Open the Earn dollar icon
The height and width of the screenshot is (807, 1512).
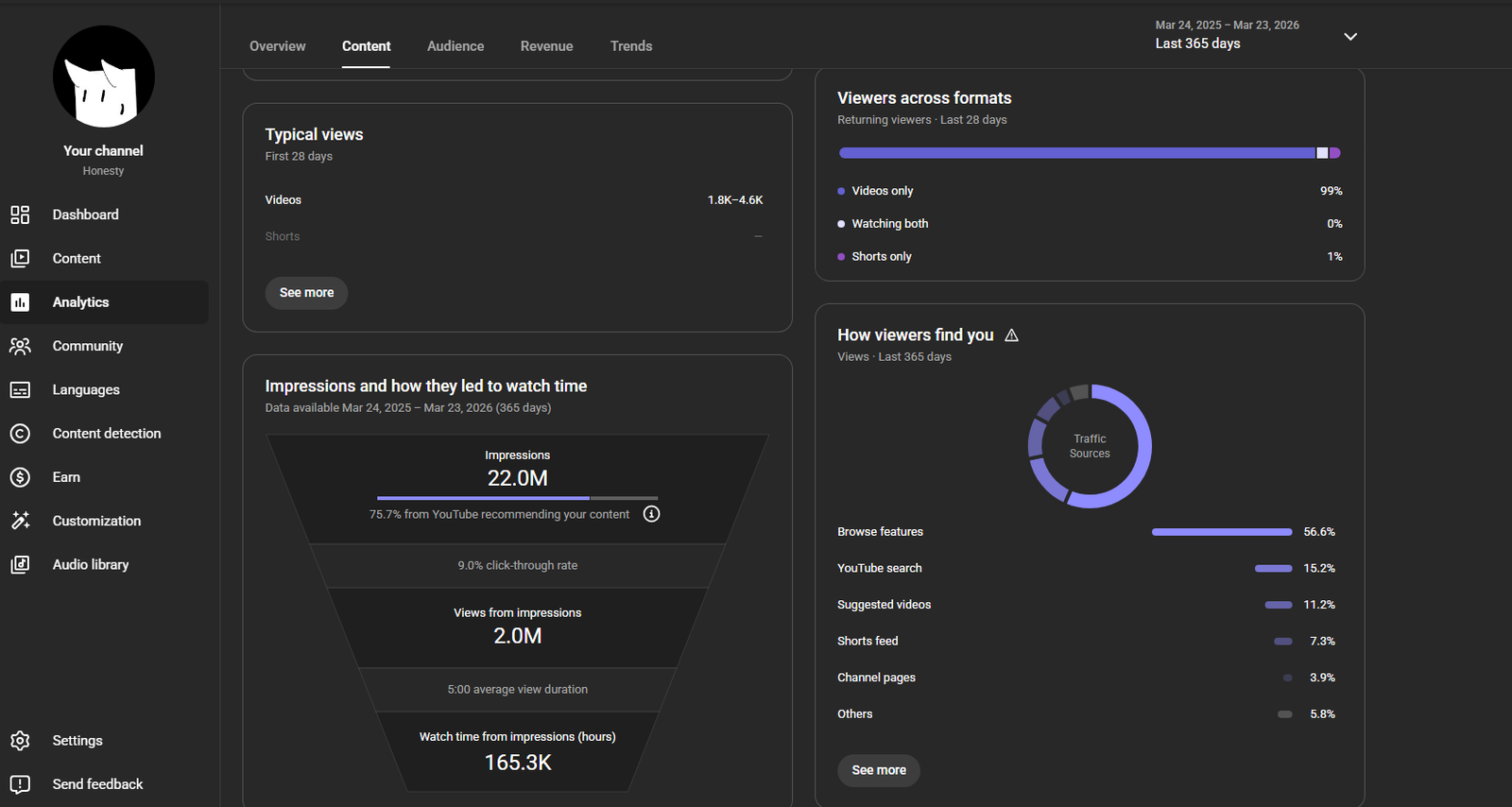click(x=20, y=477)
